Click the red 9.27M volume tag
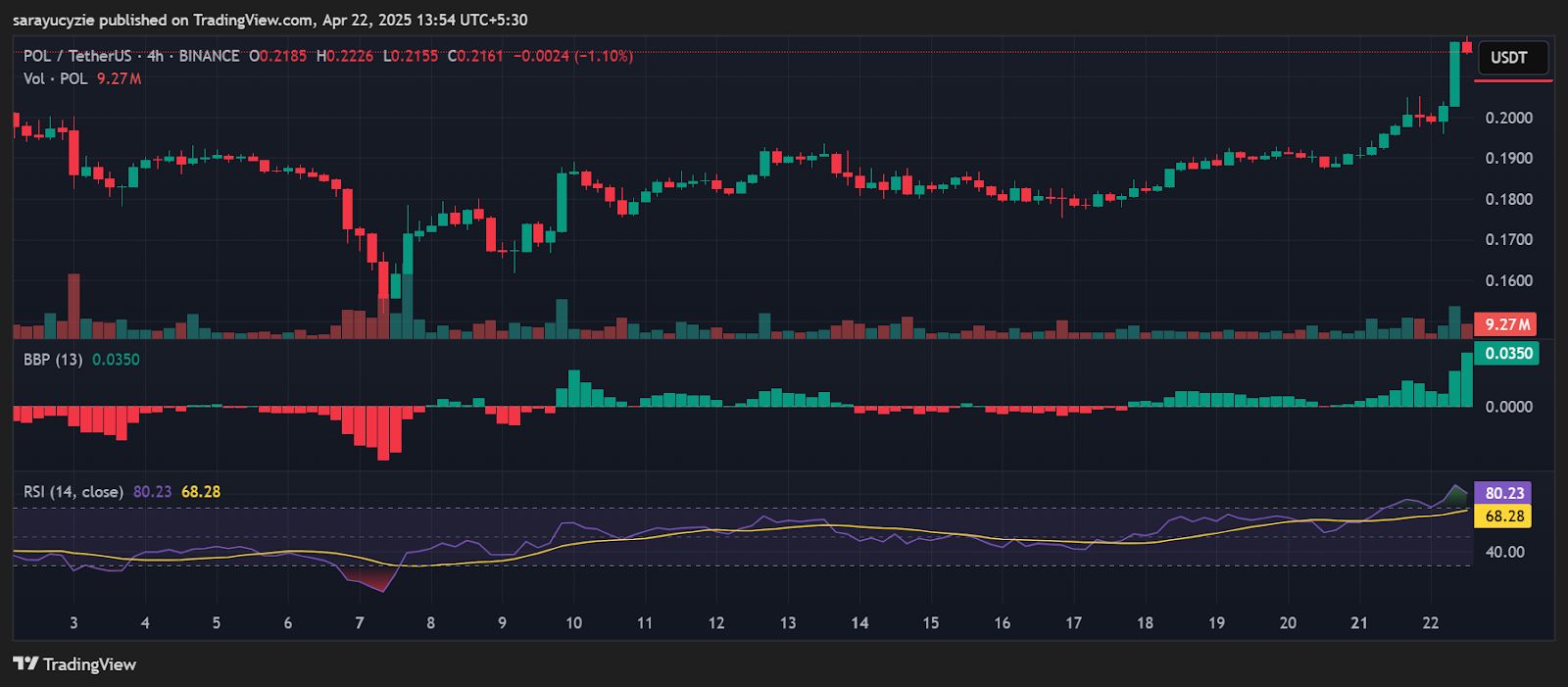1568x687 pixels. click(x=1506, y=324)
